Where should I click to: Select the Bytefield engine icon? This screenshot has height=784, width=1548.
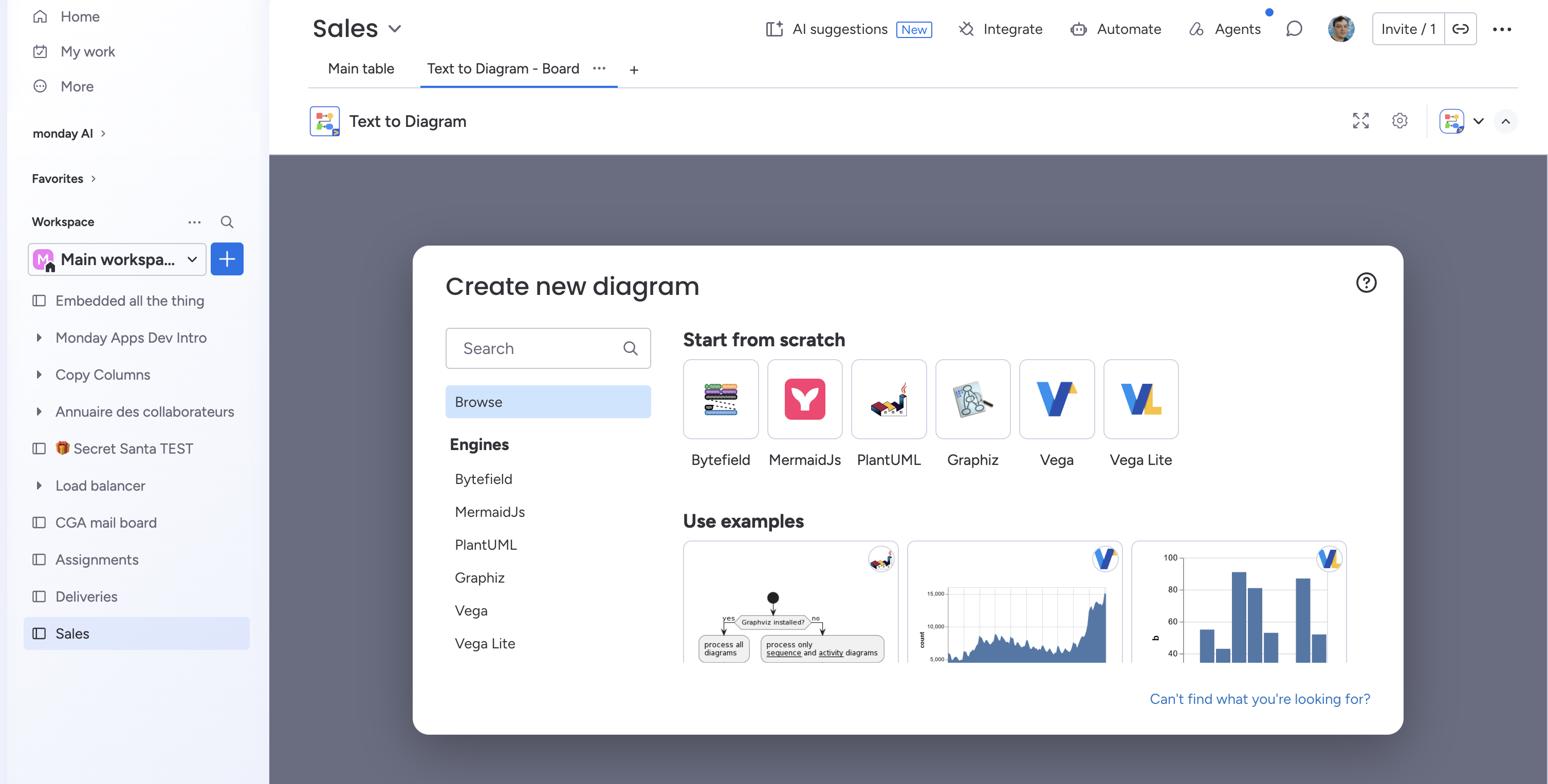721,399
